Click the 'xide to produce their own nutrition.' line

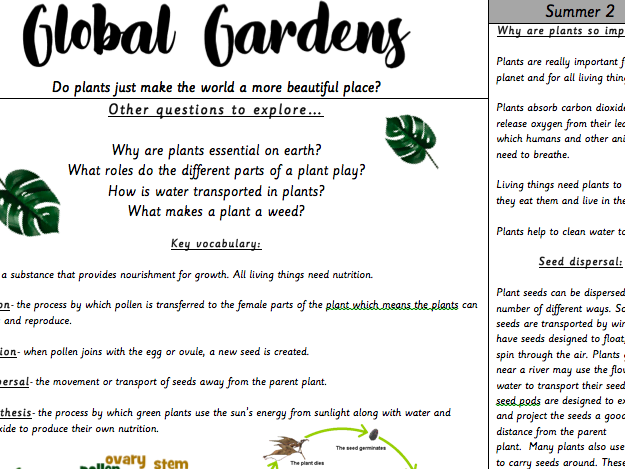[79, 429]
